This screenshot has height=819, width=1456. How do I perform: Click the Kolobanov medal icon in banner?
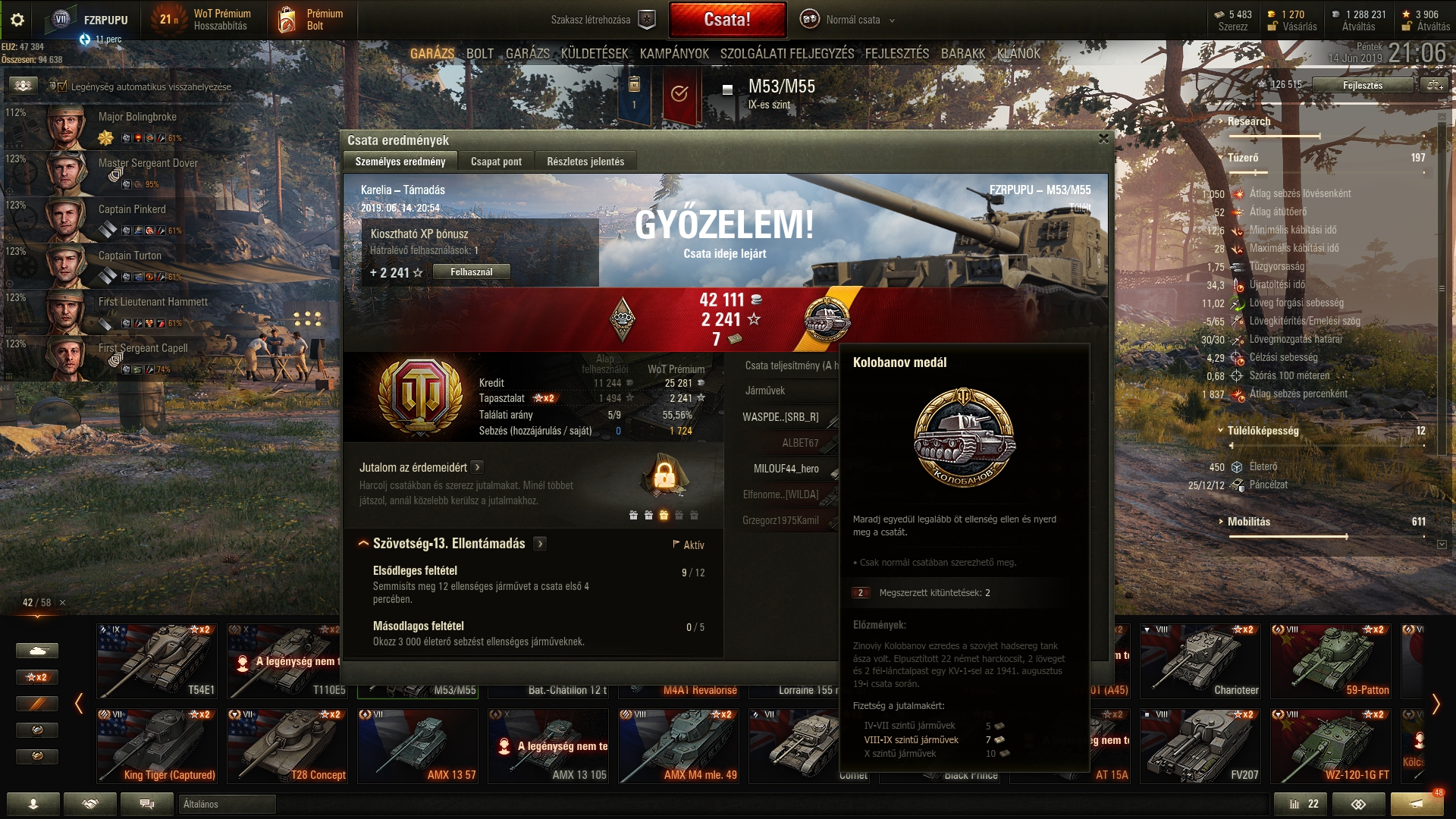tap(826, 318)
